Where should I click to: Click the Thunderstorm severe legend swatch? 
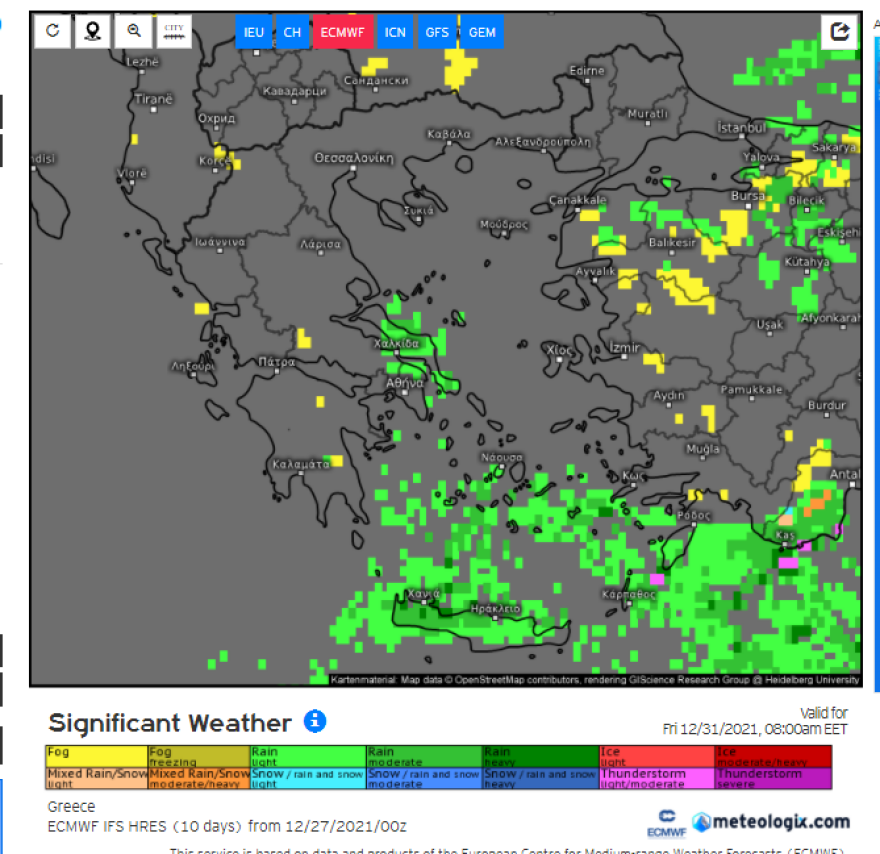coord(773,779)
